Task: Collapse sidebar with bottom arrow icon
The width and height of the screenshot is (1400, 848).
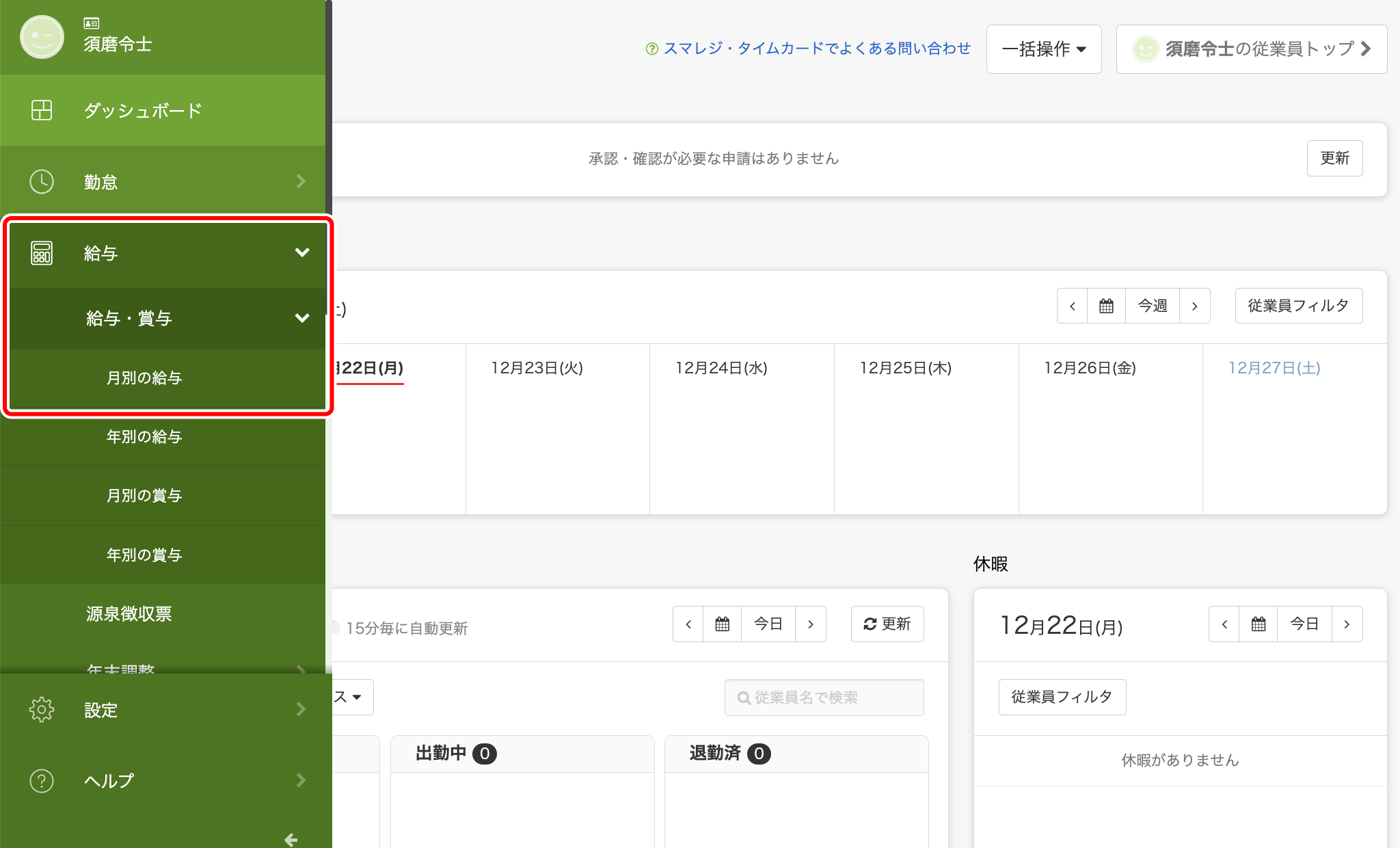Action: [x=291, y=839]
